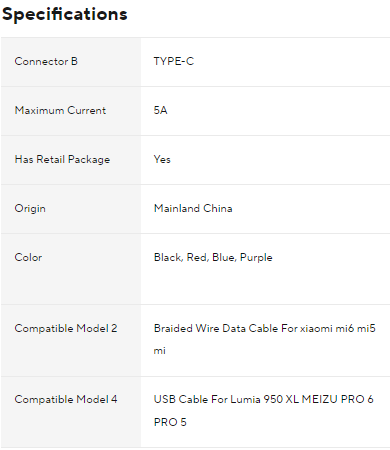Select the Origin label

tap(30, 209)
